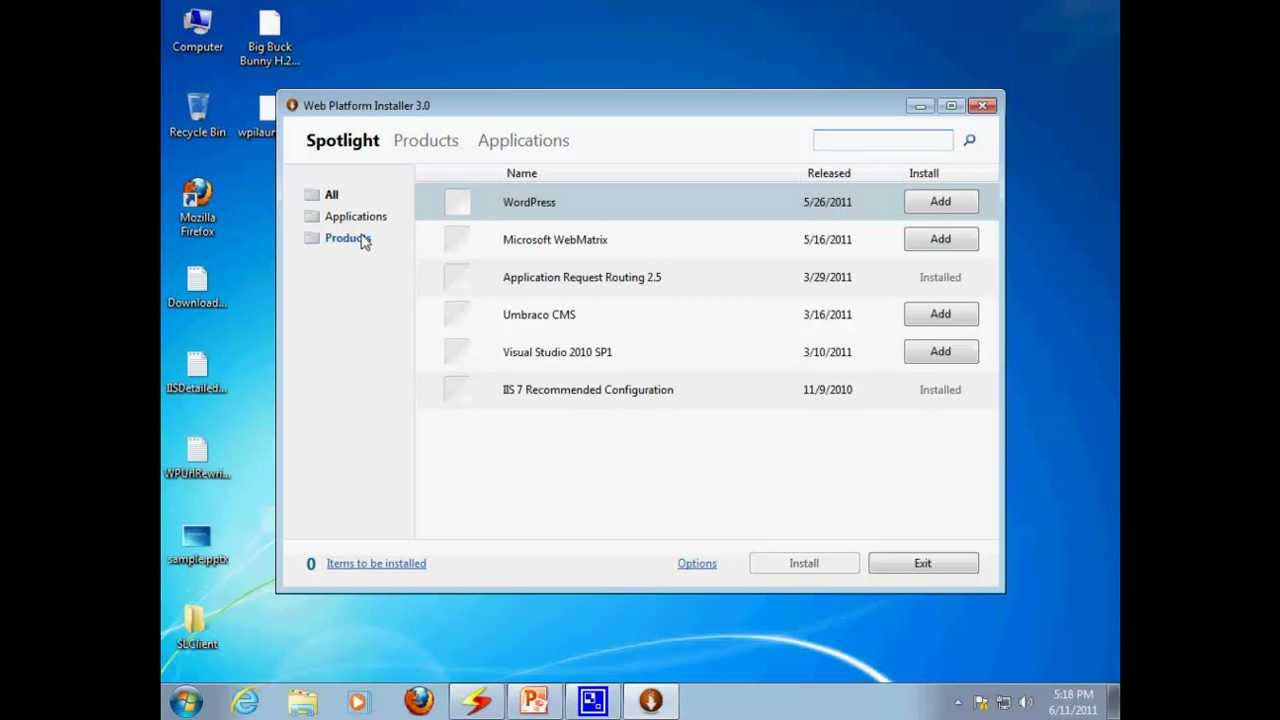Switch to the Products tab
The image size is (1280, 720).
pos(426,141)
